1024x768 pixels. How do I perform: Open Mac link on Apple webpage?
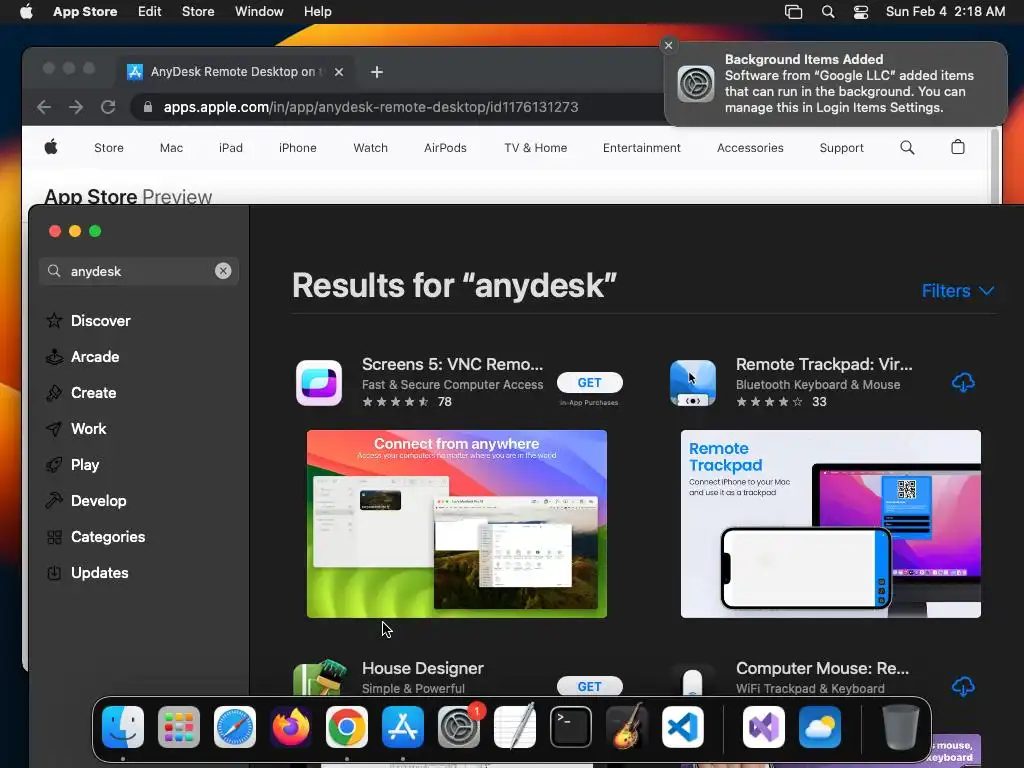point(171,148)
